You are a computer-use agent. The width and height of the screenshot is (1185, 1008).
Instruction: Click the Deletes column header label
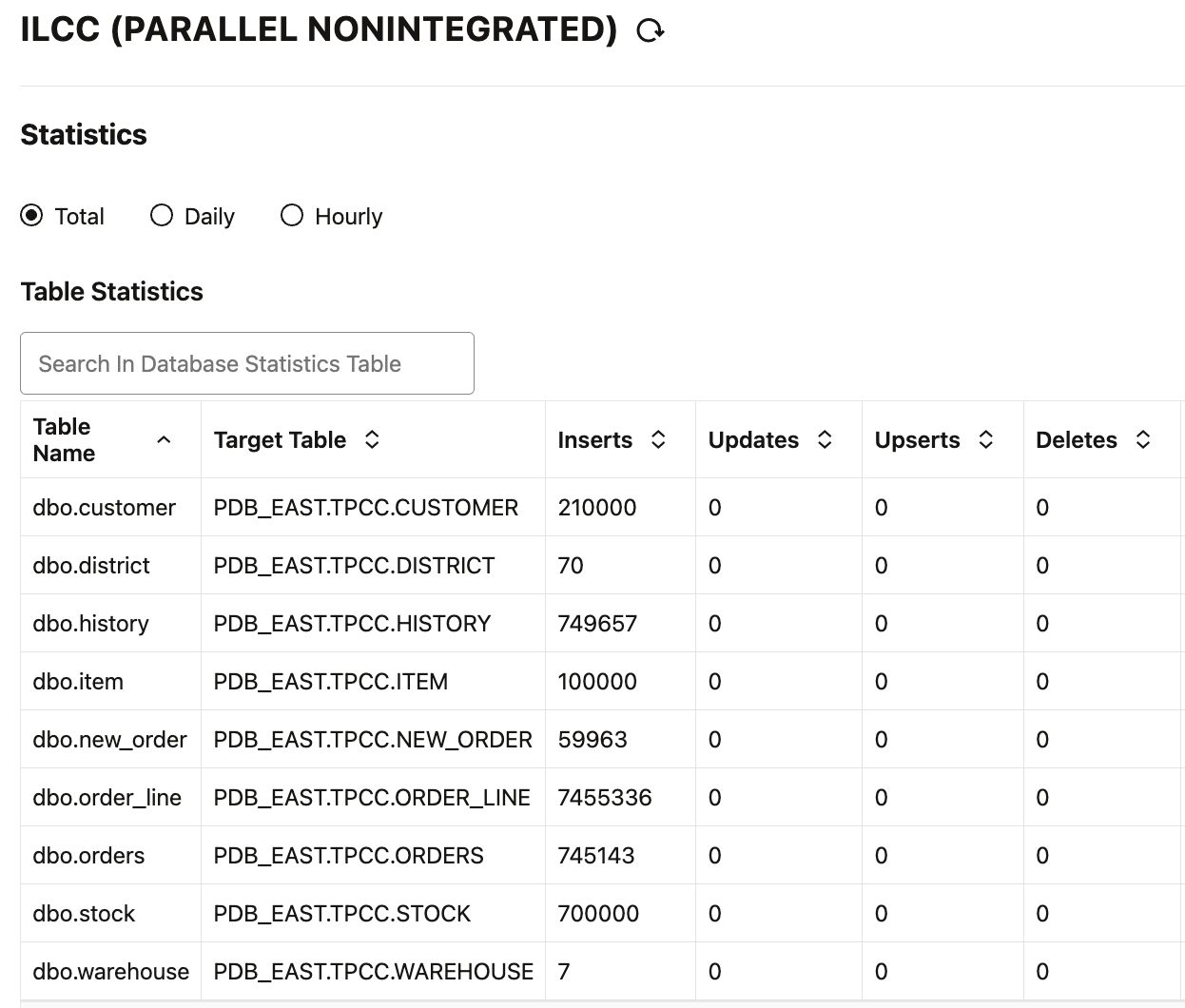1076,440
